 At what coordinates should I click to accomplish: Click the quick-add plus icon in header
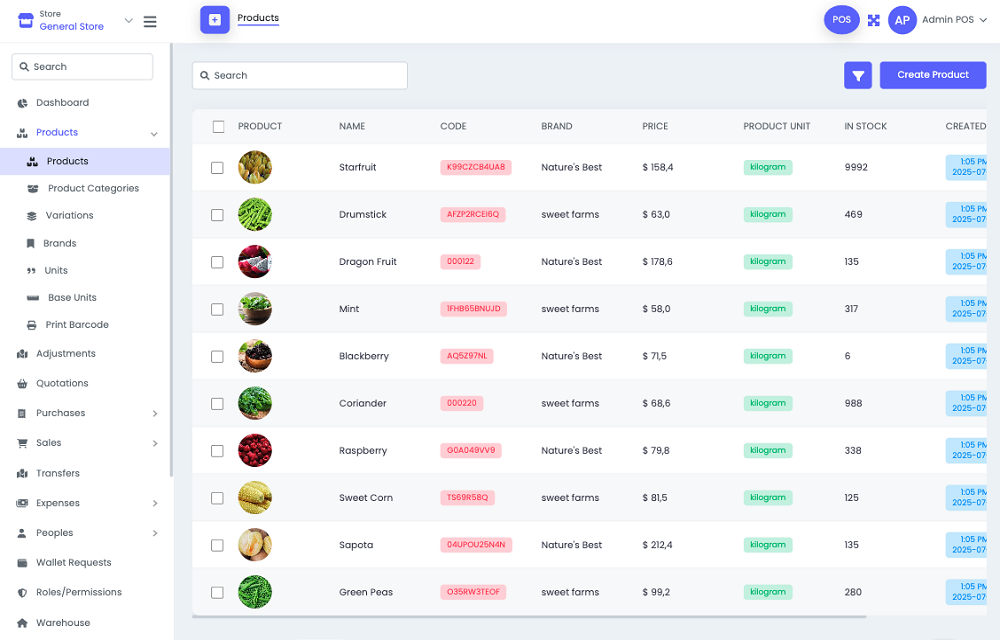coord(214,20)
